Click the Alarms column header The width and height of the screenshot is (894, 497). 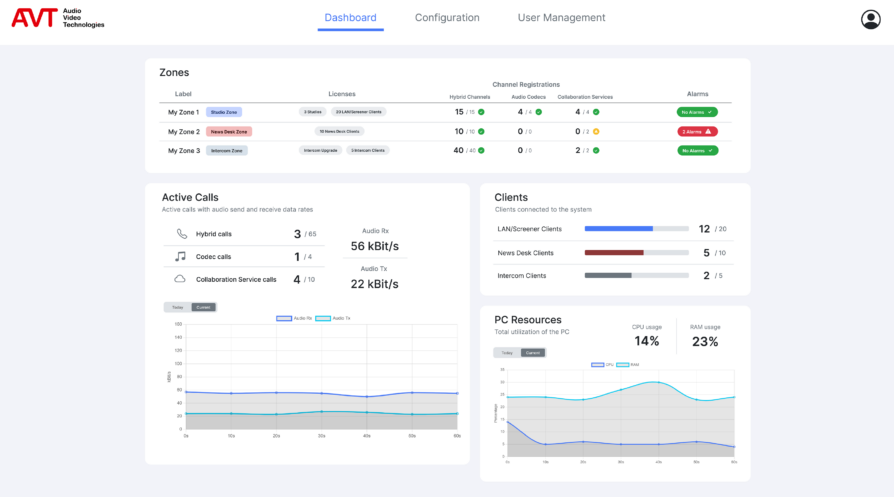coord(697,94)
